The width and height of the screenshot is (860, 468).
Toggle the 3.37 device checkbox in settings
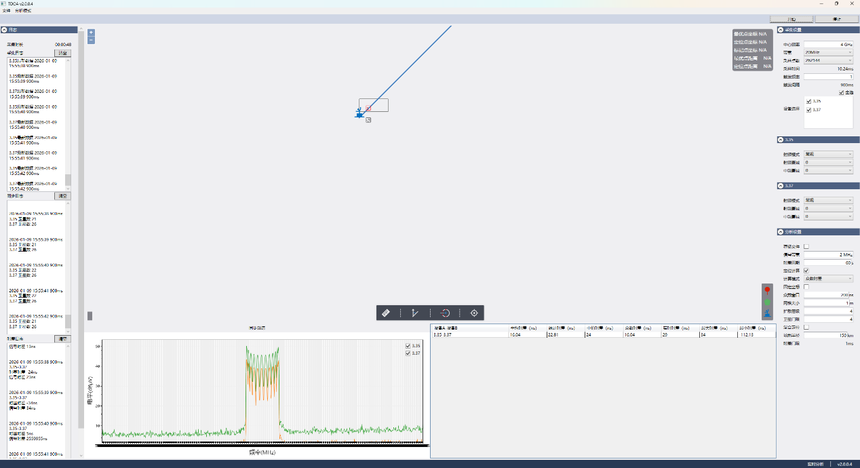pyautogui.click(x=809, y=110)
